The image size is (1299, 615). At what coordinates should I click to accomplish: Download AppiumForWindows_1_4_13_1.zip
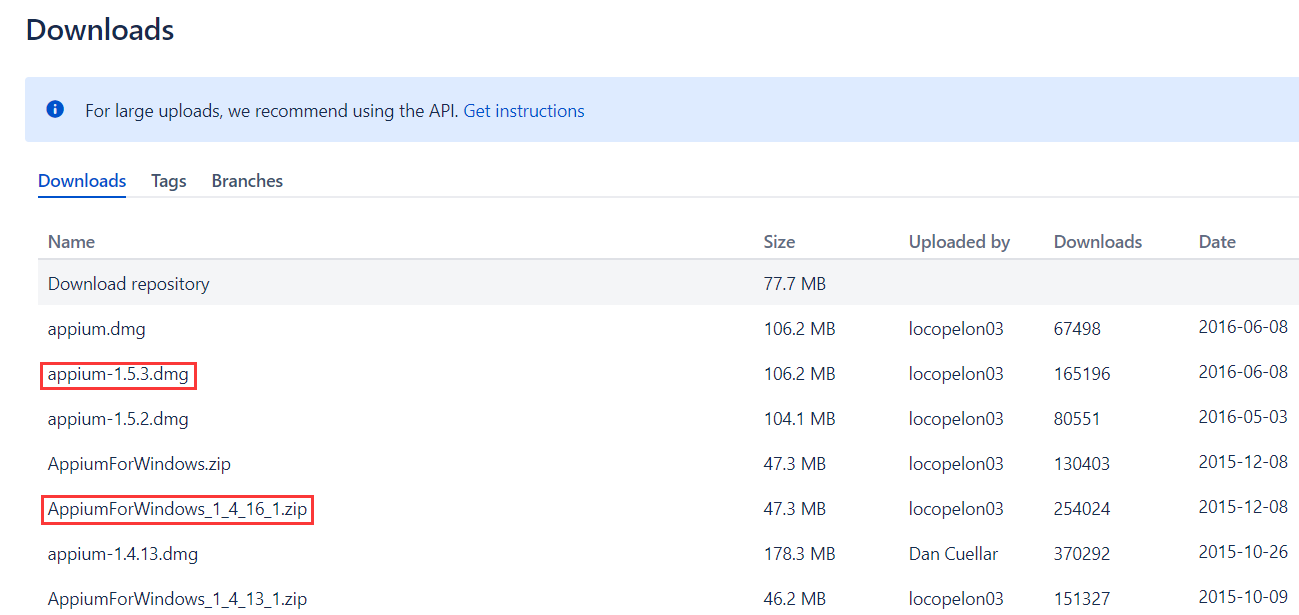177,599
